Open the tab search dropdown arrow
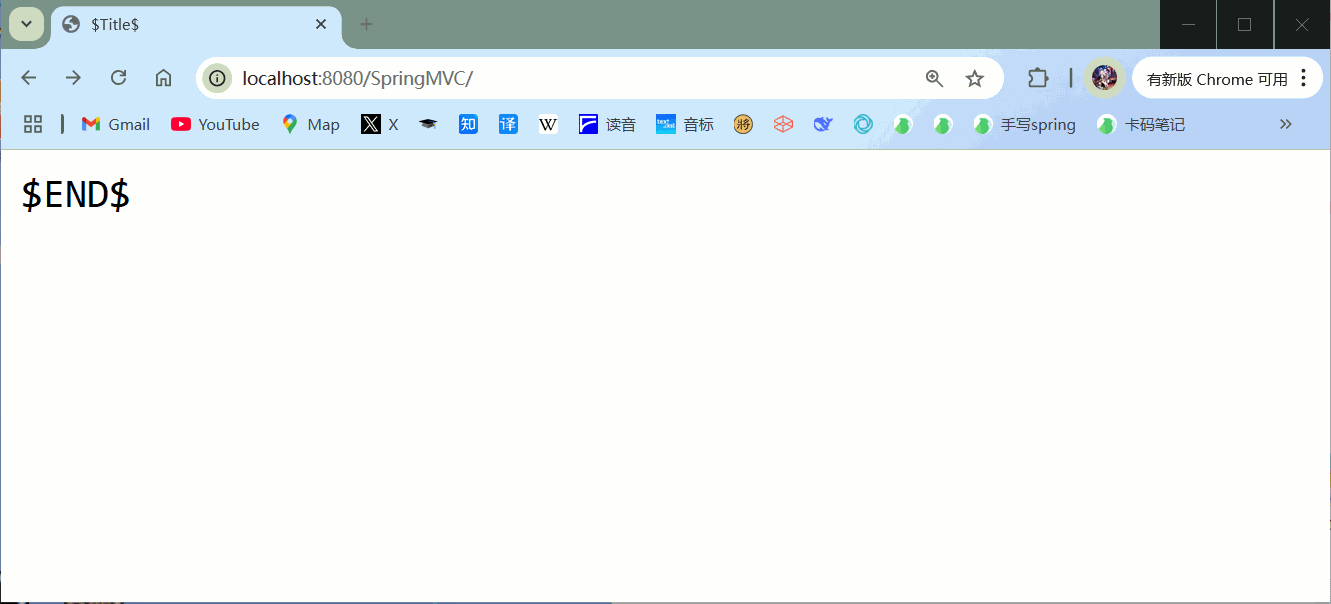The height and width of the screenshot is (604, 1331). pos(27,24)
